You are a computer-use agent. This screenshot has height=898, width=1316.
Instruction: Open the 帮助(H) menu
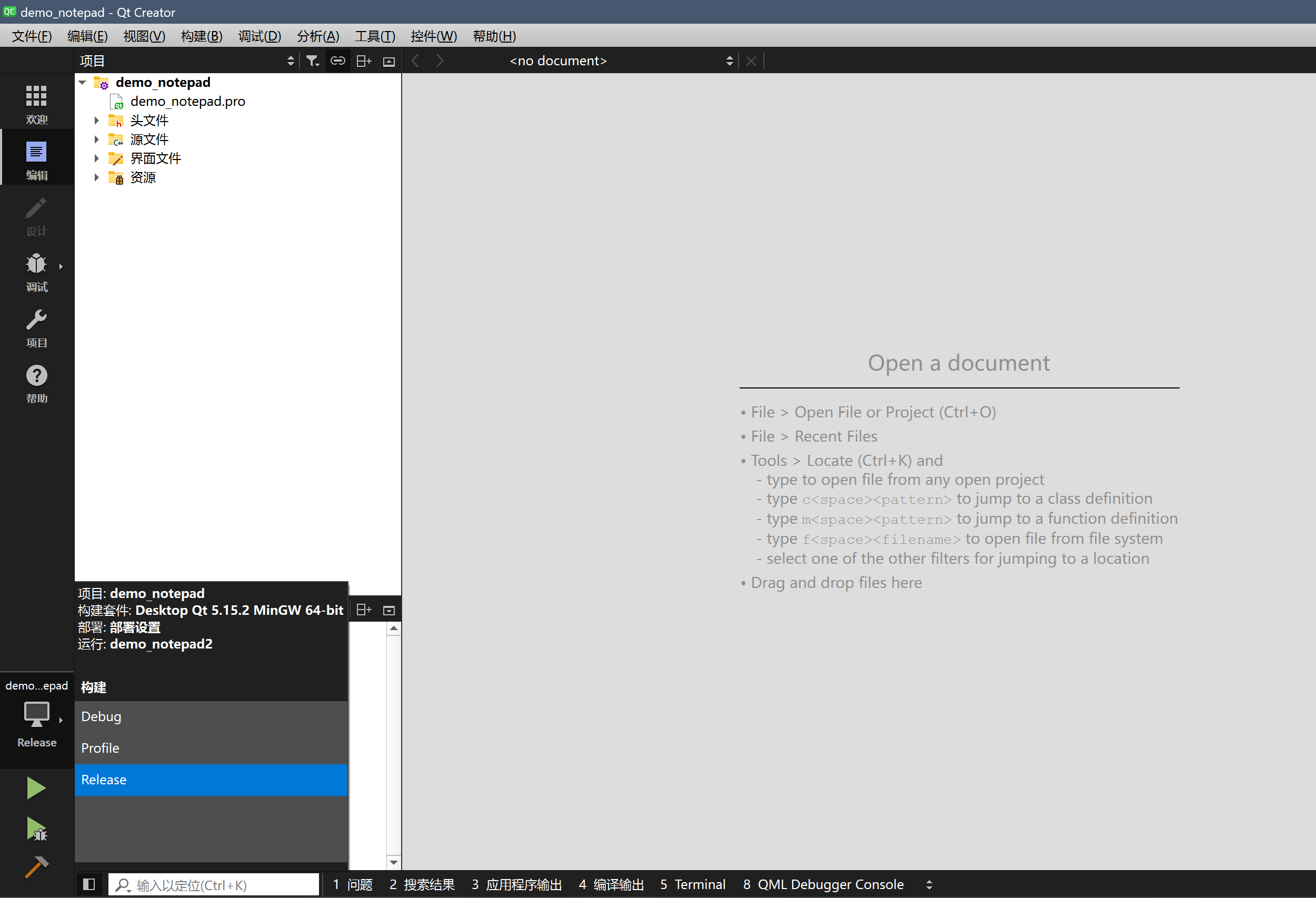[494, 36]
